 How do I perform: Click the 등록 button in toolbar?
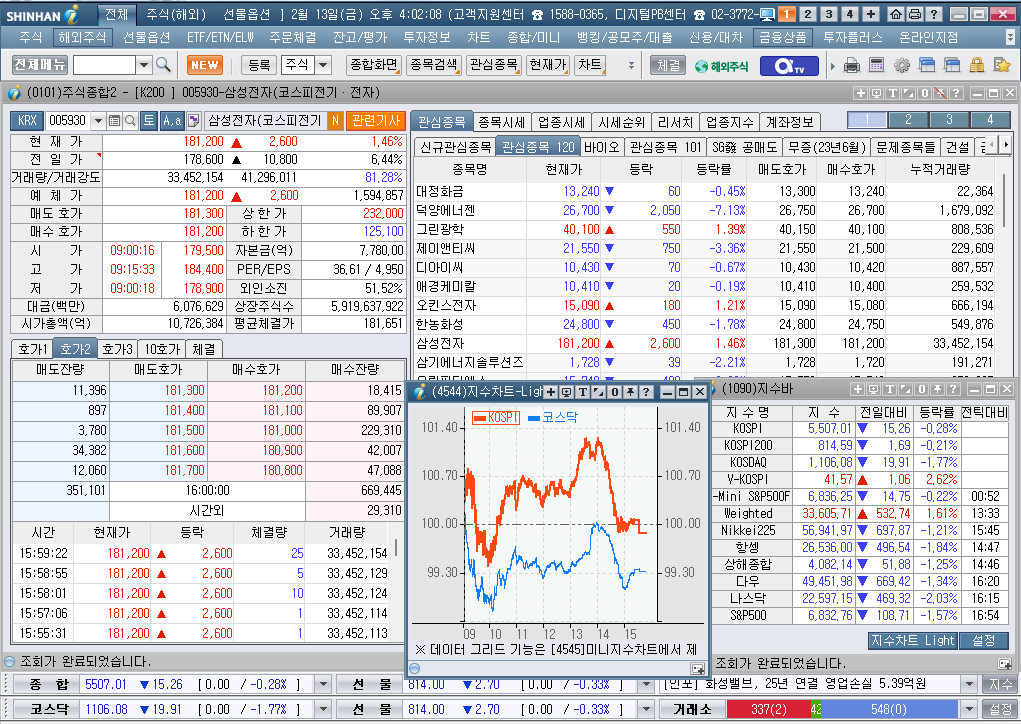(x=259, y=65)
